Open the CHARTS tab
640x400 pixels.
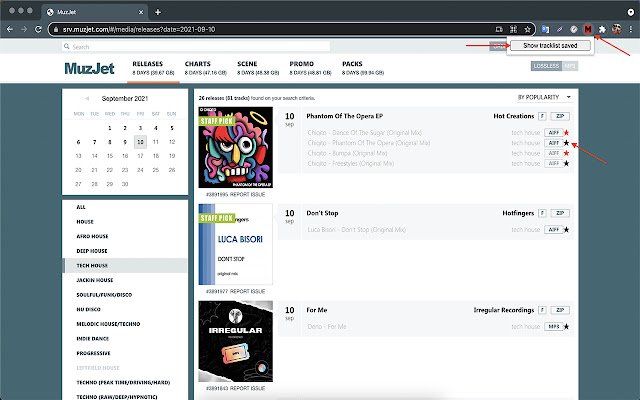205,68
